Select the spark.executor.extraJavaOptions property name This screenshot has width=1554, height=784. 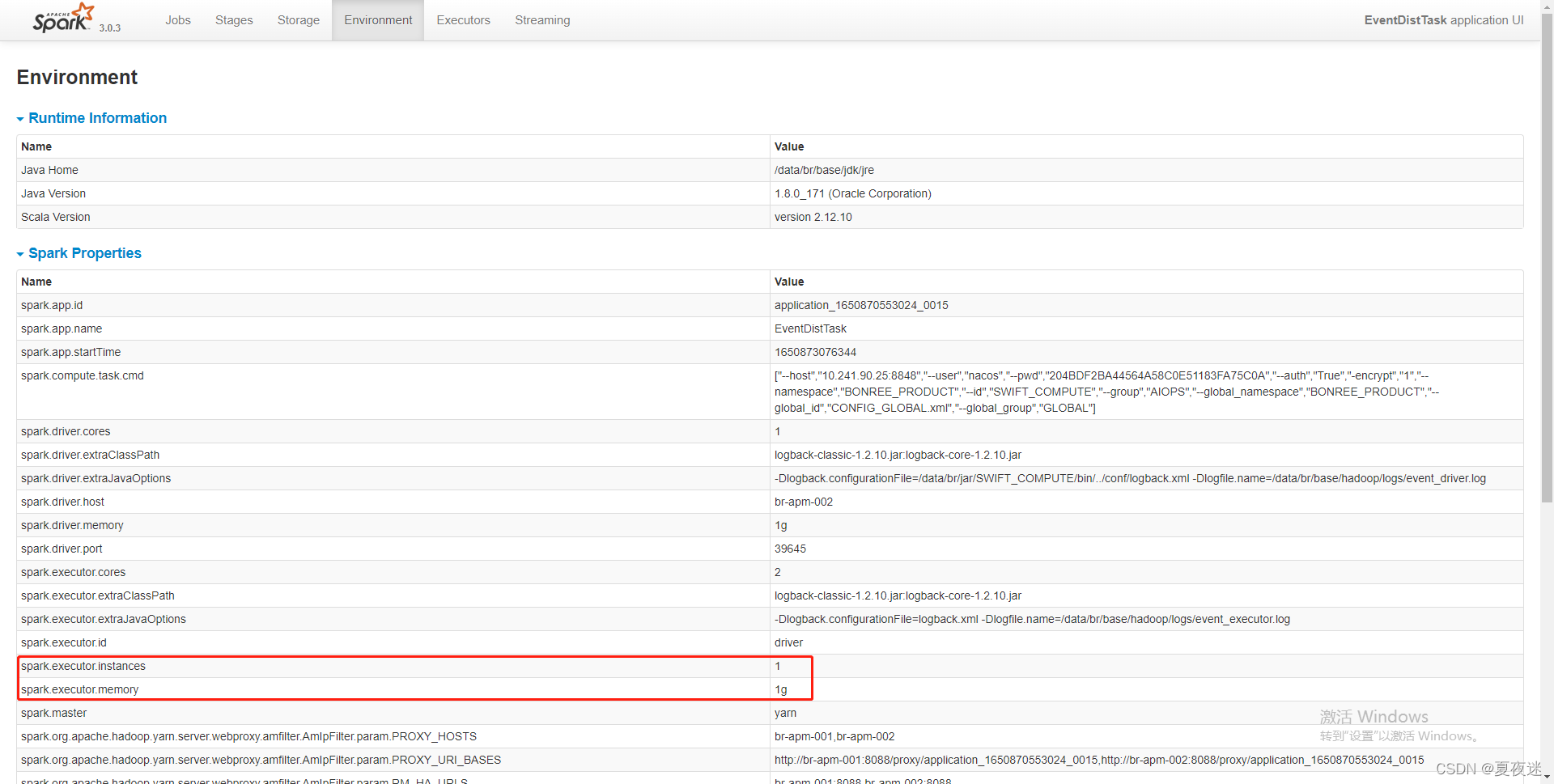tap(104, 619)
